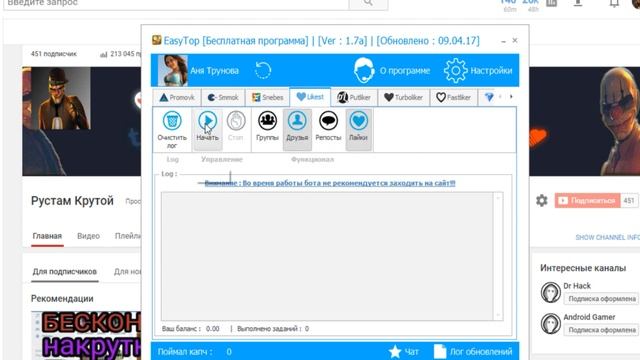This screenshot has width=640, height=360.
Task: Click the YouTube notifications bell icon
Action: 614,3
